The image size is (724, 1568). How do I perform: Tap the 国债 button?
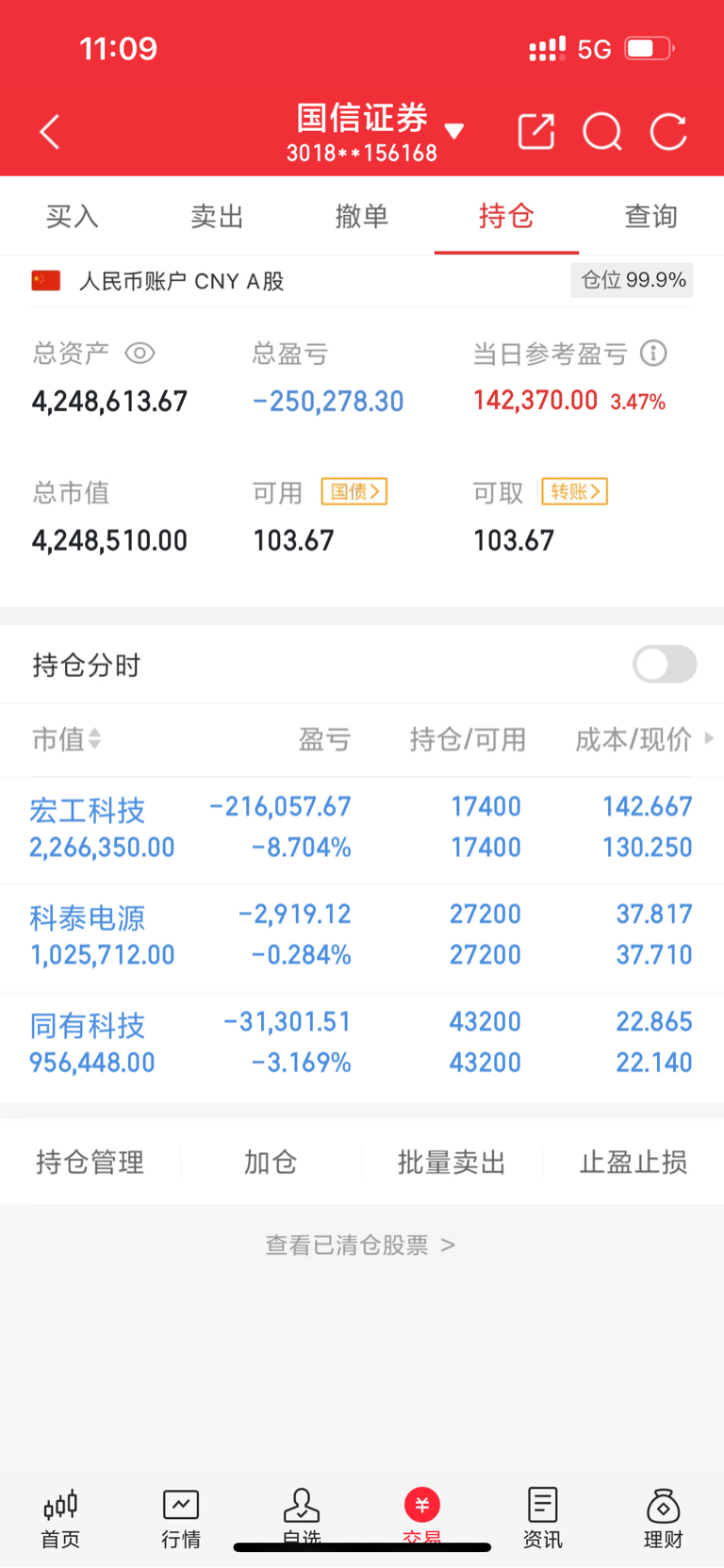pyautogui.click(x=354, y=491)
